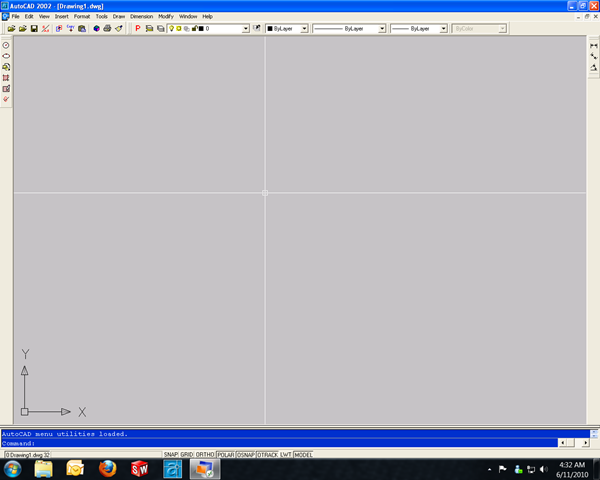Open the Windows Start orb

(x=13, y=469)
